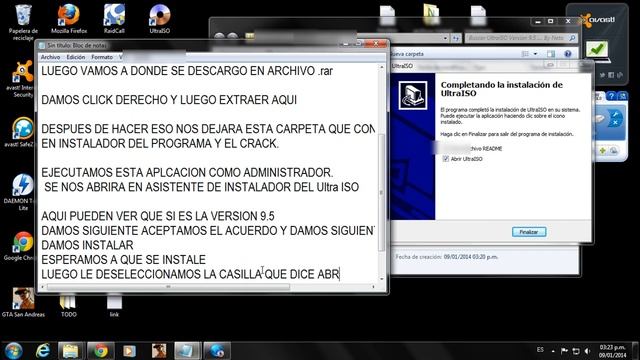Open the Edición menu in Notepad
The height and width of the screenshot is (360, 640).
click(x=76, y=57)
